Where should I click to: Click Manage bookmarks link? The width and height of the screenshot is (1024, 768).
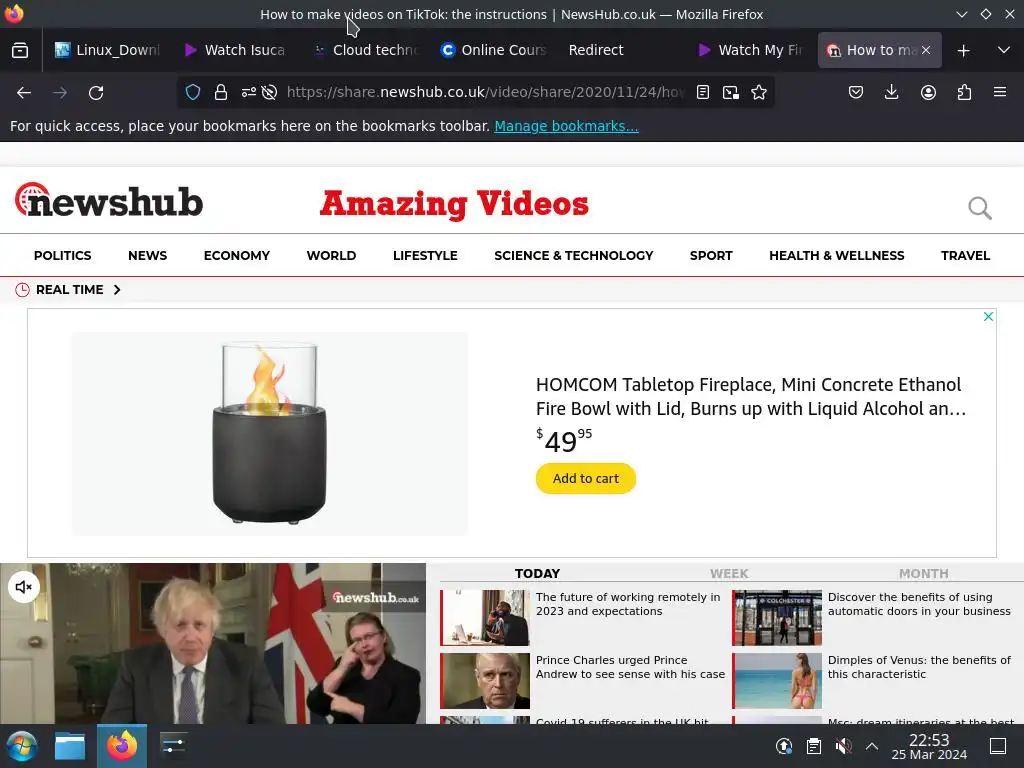[x=566, y=126]
